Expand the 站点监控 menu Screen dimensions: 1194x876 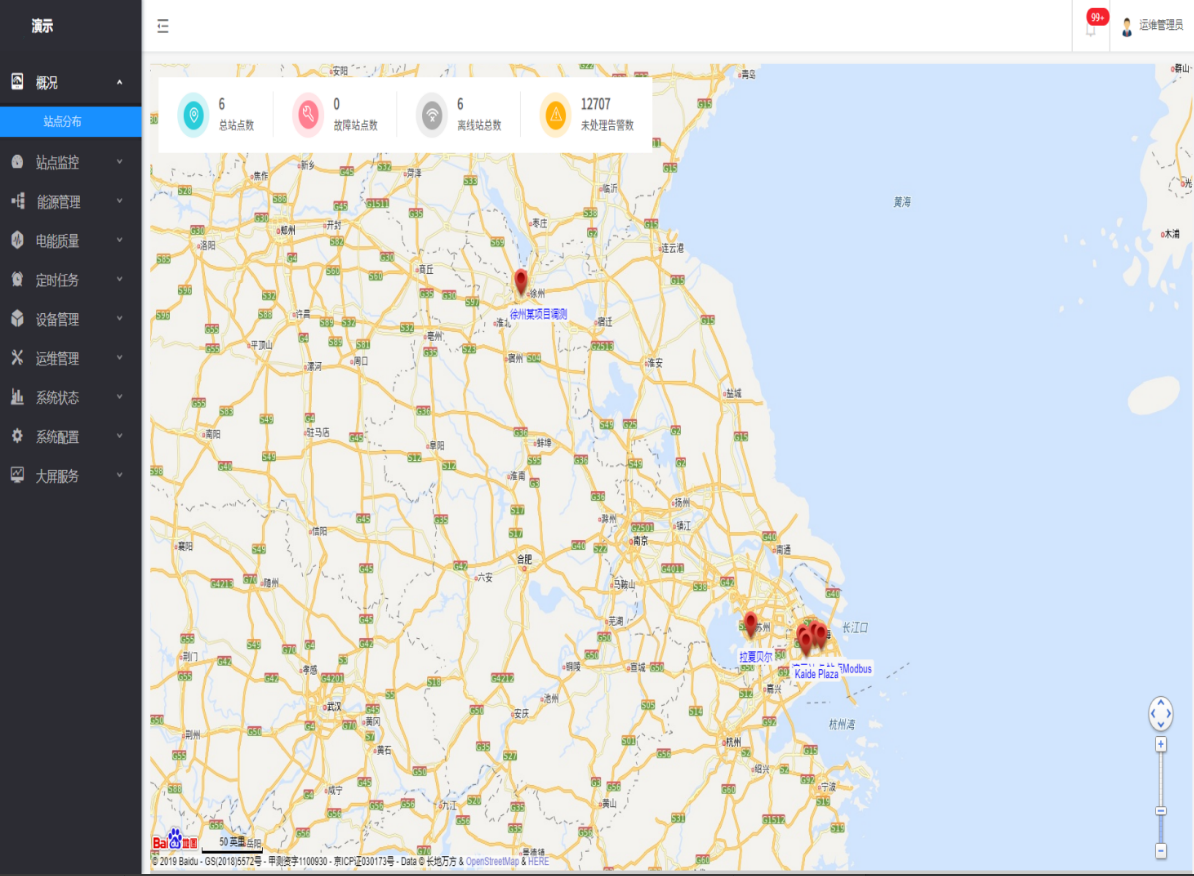coord(70,162)
